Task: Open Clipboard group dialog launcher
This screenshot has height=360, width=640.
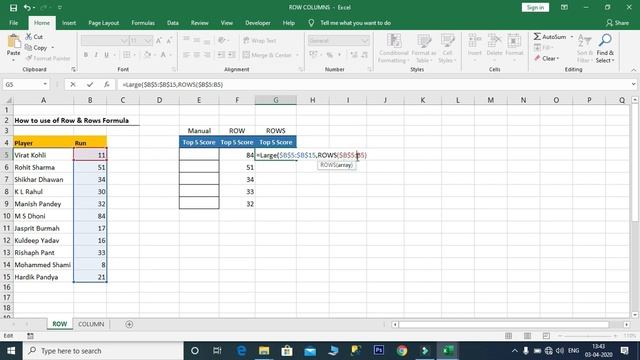Action: pos(73,69)
